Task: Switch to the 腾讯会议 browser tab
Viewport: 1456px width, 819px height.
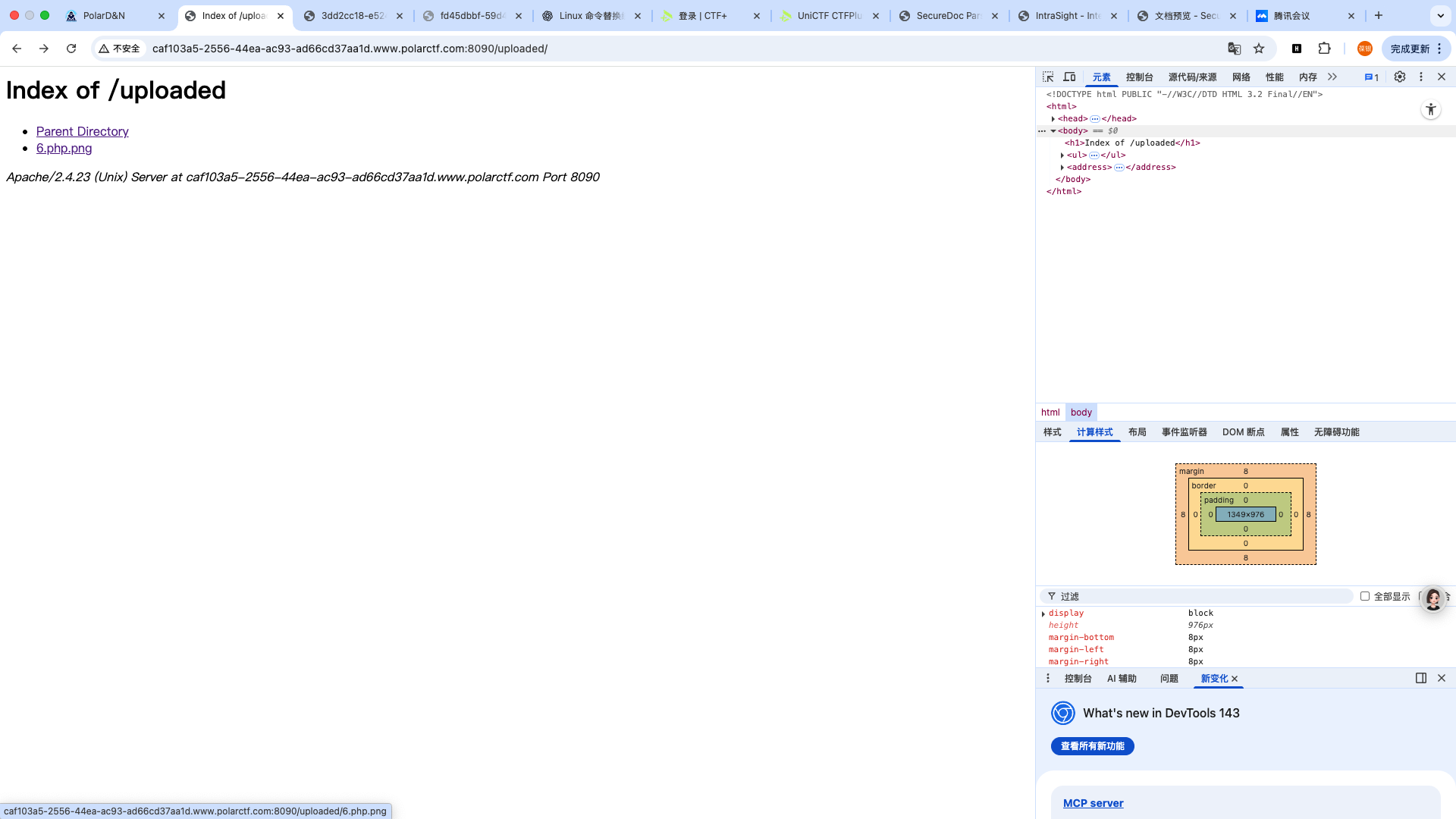Action: (1305, 15)
